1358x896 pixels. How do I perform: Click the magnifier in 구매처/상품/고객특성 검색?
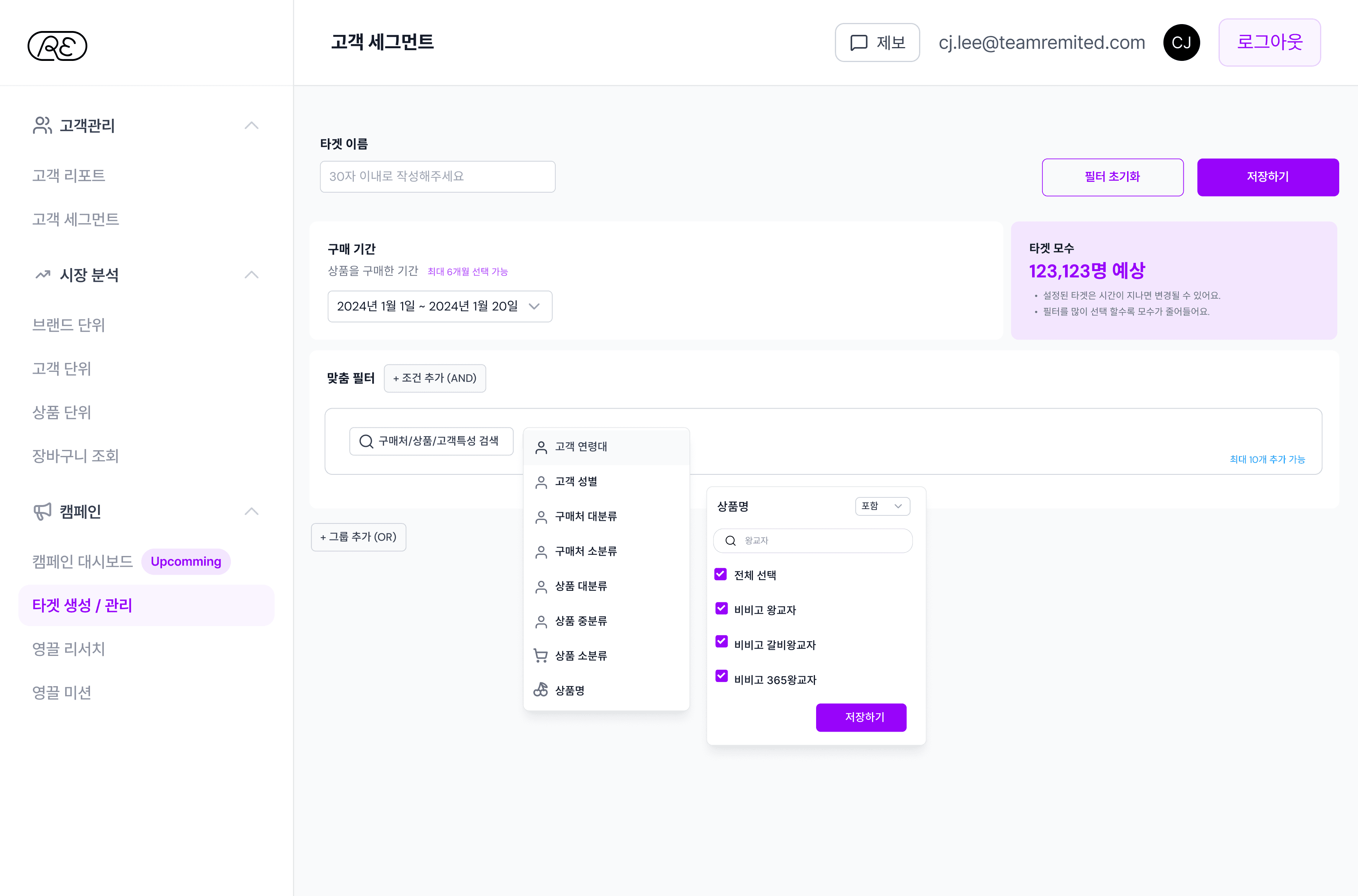(x=366, y=441)
